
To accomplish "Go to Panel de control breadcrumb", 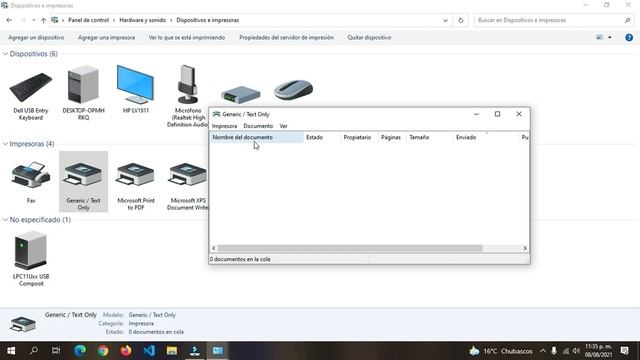I will point(88,20).
